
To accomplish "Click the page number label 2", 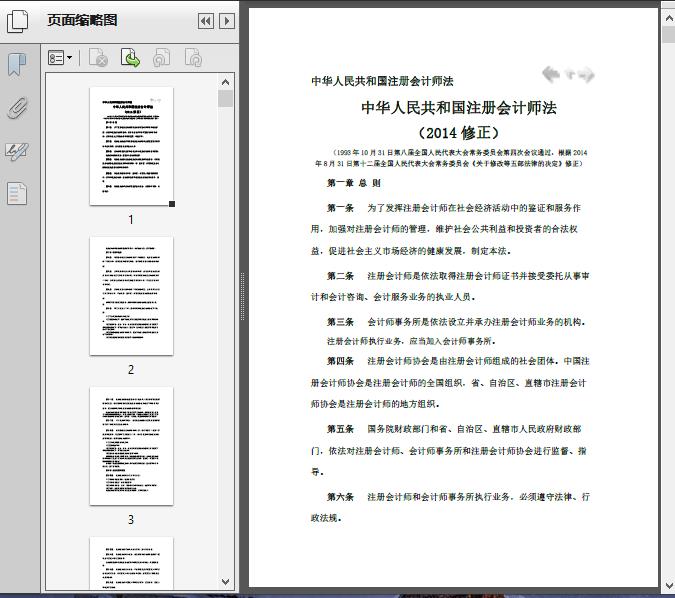I will 131,369.
